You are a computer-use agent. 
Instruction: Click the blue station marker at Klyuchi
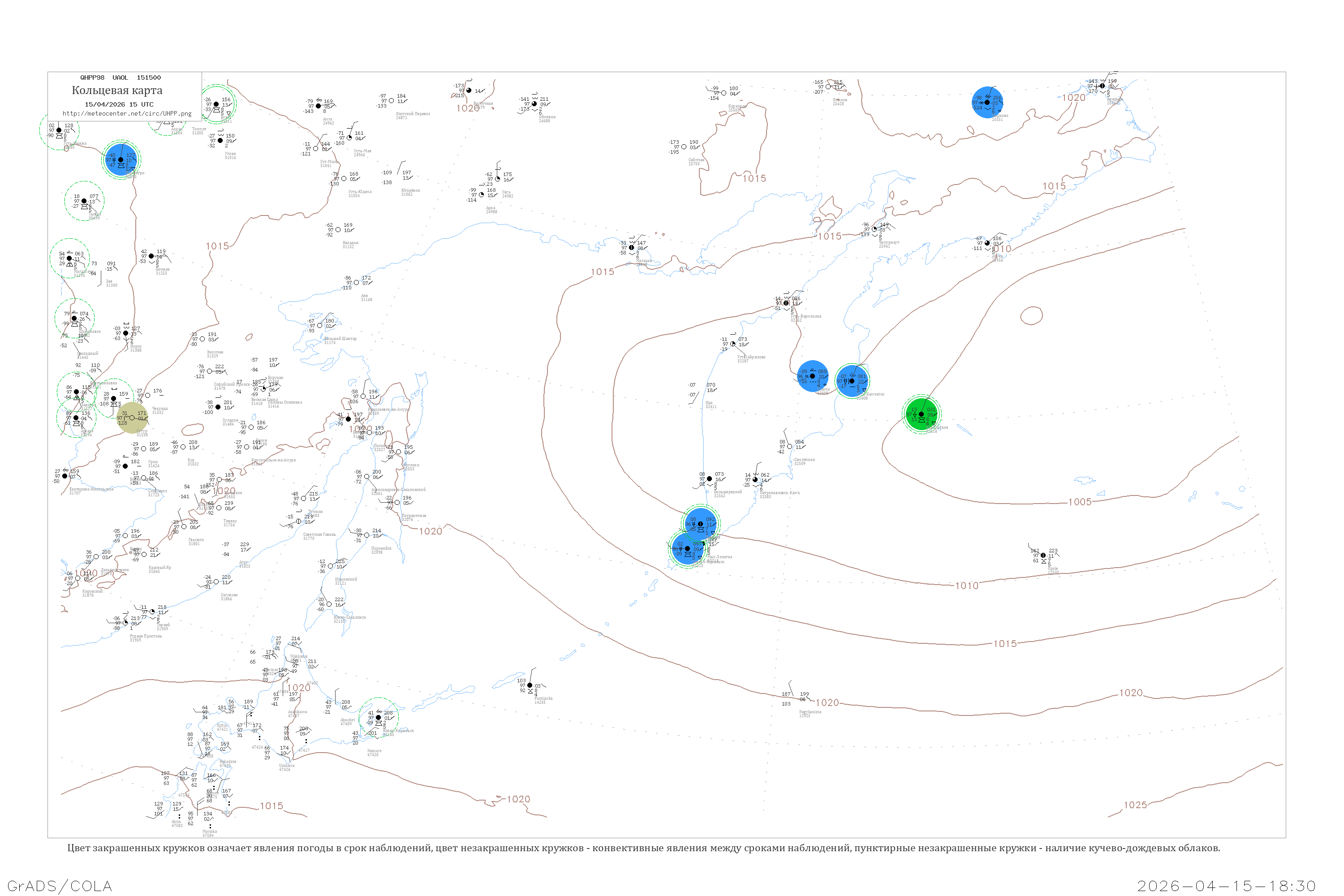pos(812,376)
